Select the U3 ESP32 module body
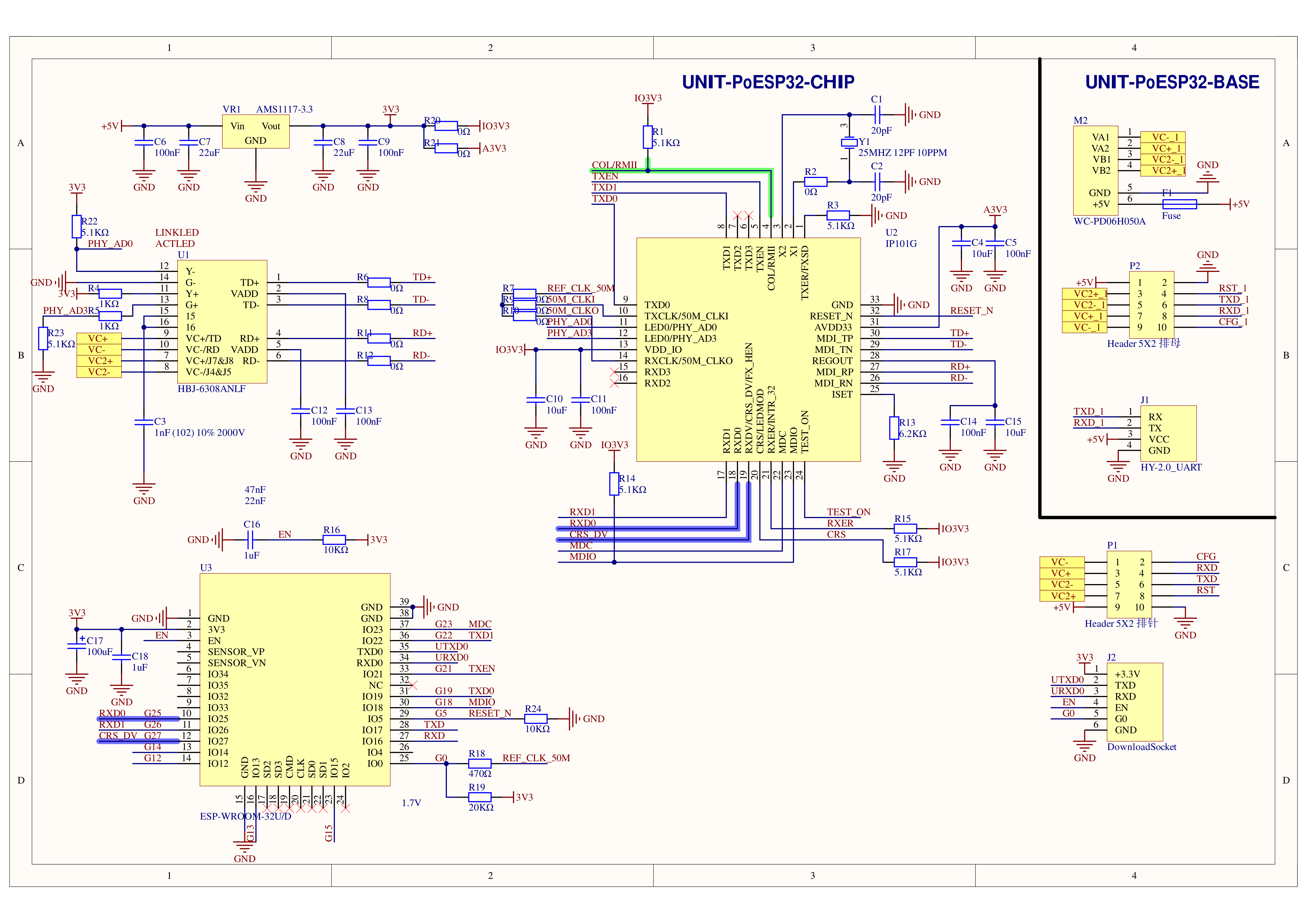 (x=295, y=680)
